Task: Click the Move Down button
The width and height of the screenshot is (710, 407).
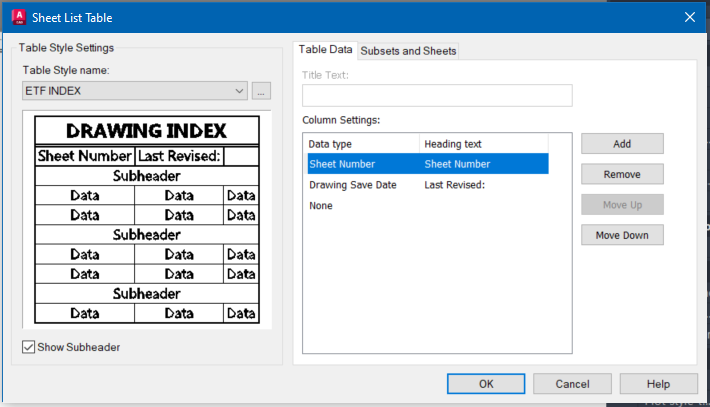Action: tap(622, 235)
